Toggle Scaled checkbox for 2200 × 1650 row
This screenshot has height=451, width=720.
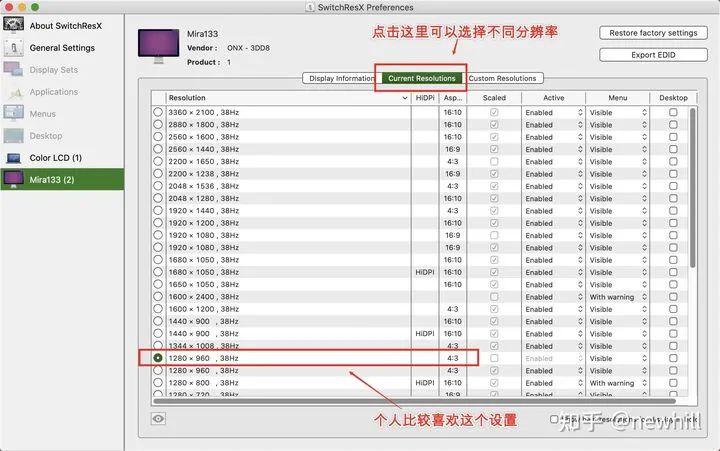tap(494, 161)
